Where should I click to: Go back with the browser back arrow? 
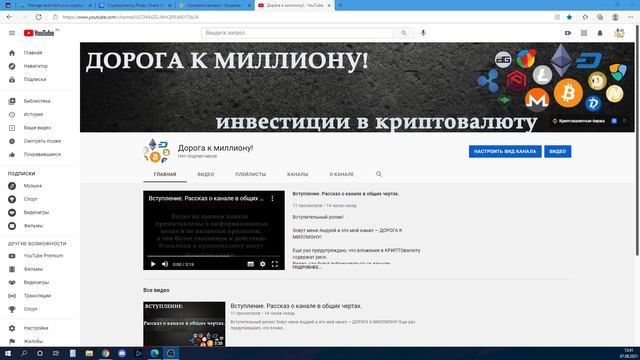click(x=9, y=17)
